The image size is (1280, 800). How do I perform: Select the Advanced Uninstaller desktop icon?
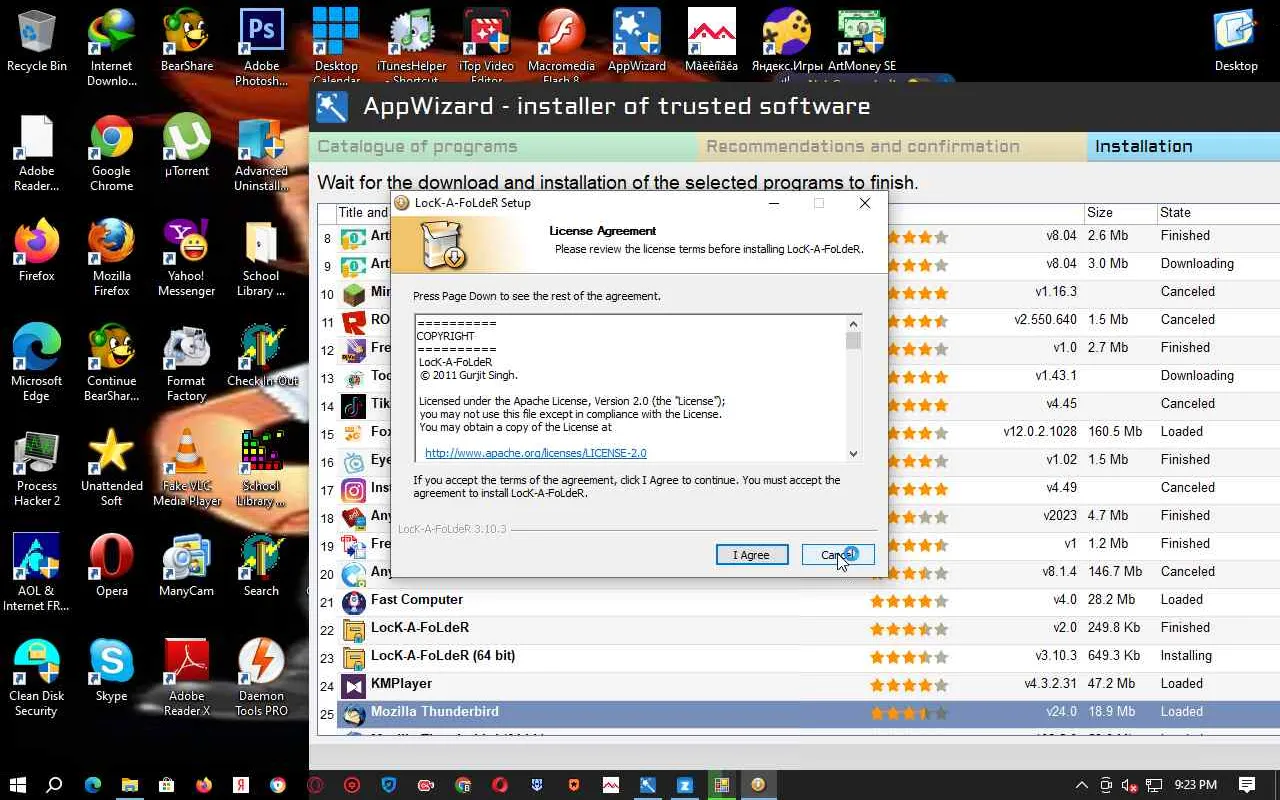[x=261, y=153]
